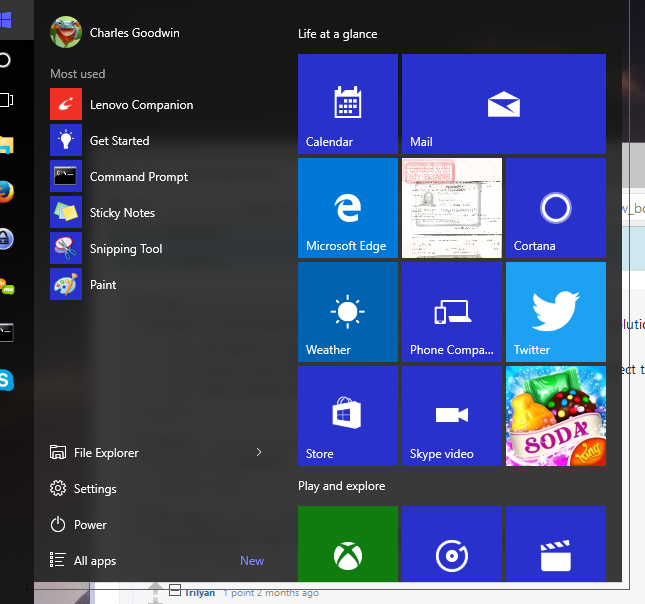Open Task View from taskbar
This screenshot has height=604, width=645.
[6, 100]
